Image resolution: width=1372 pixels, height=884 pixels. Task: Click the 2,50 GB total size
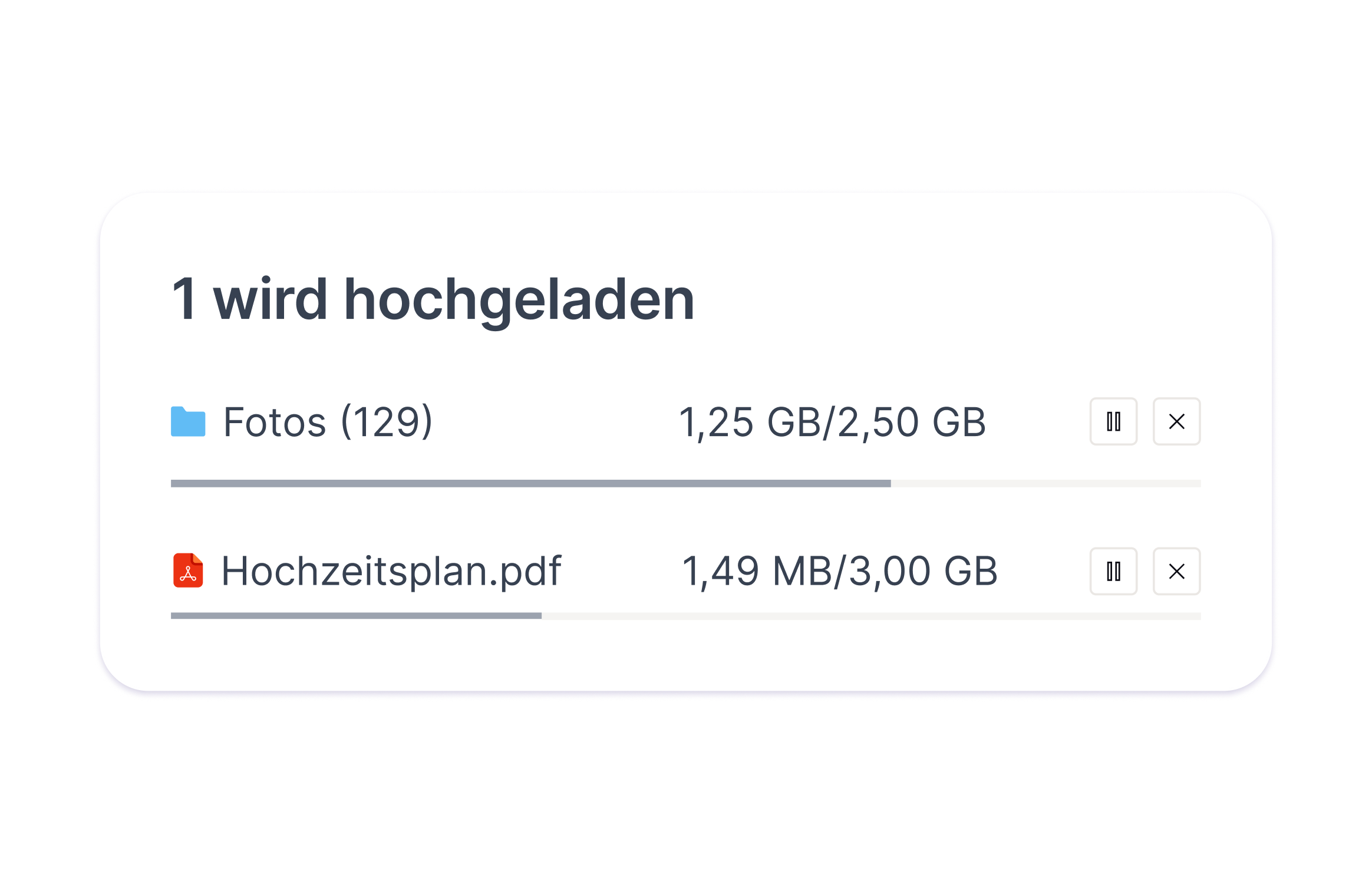911,422
